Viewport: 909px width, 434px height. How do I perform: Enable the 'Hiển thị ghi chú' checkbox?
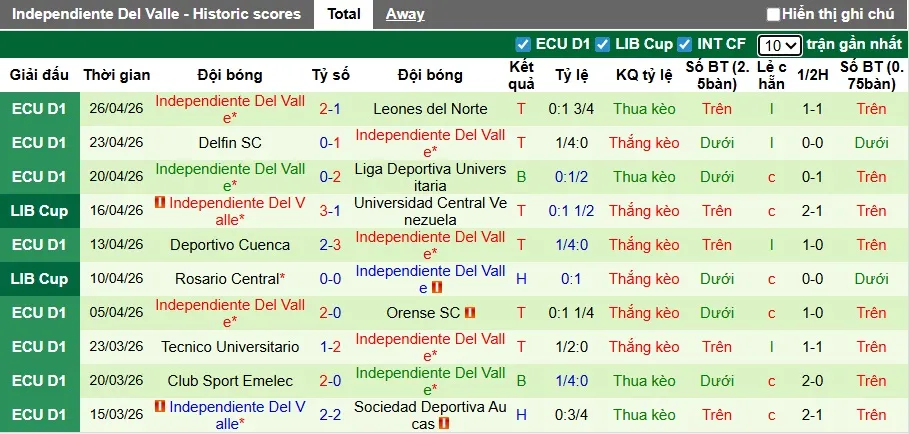point(773,14)
